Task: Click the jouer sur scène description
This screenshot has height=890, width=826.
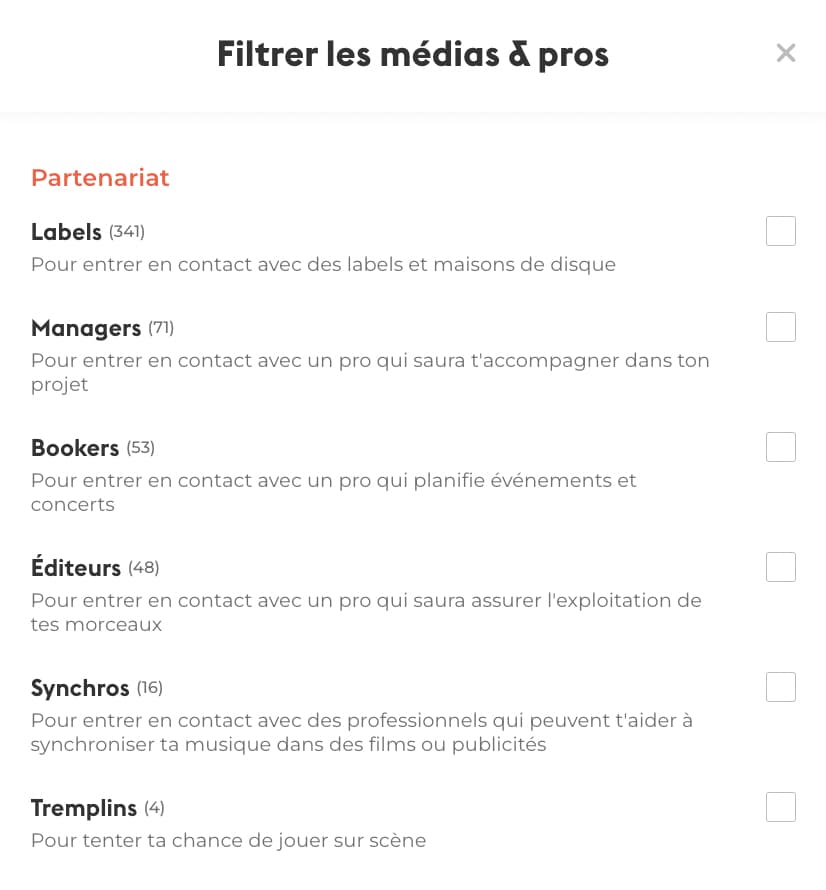Action: coord(228,841)
